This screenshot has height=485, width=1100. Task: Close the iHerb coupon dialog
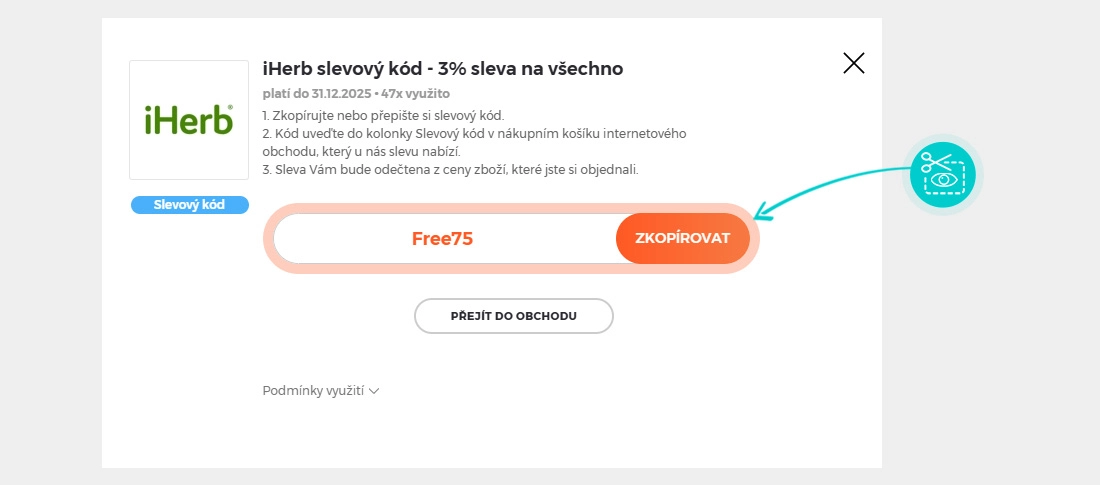click(x=853, y=64)
